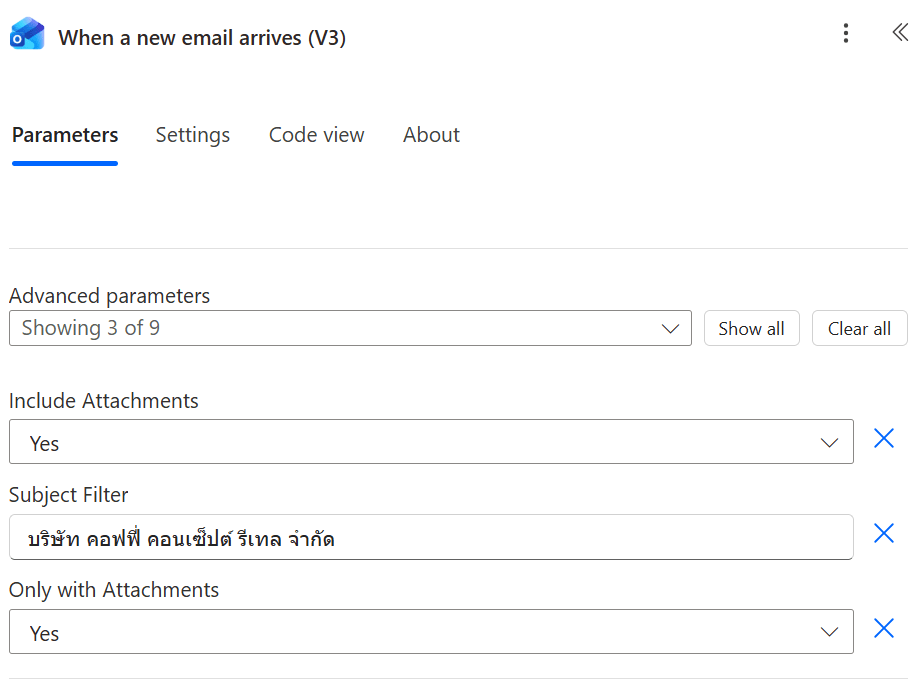The width and height of the screenshot is (912, 682).
Task: Click the Only with Attachments 'Yes' value
Action: 45,633
